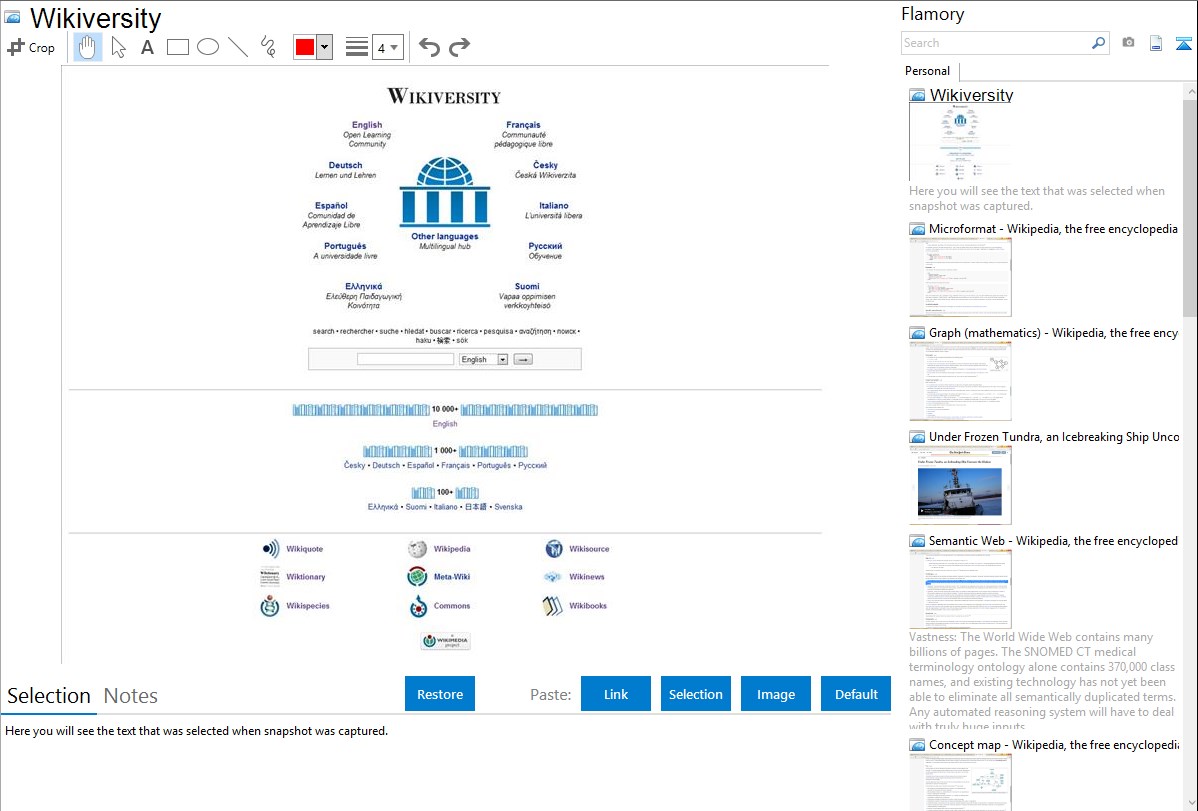Screen dimensions: 1198x811
Task: Click the Paste Image button
Action: [775, 694]
